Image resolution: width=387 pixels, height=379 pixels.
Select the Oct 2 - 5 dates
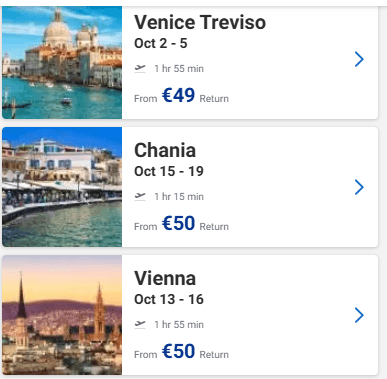161,43
